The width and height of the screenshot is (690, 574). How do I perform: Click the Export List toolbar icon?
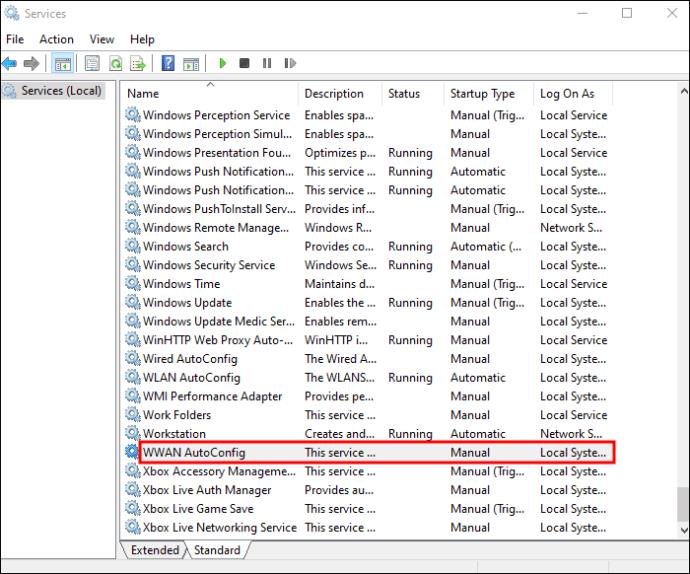pyautogui.click(x=138, y=64)
